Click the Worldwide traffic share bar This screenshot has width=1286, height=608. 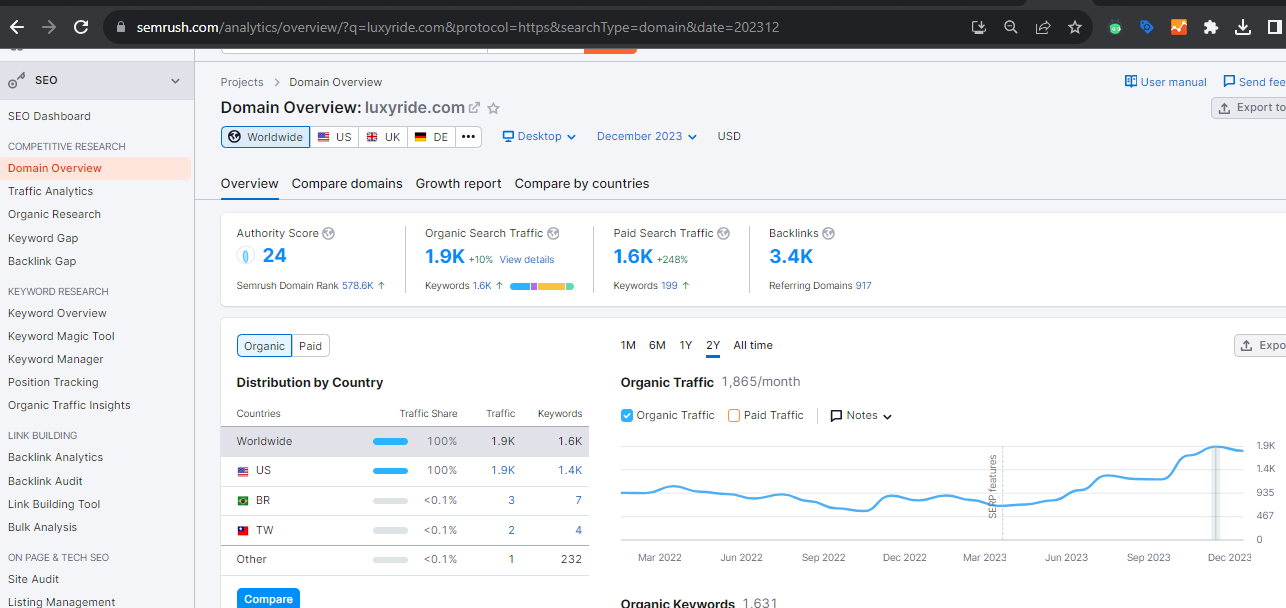pos(390,441)
